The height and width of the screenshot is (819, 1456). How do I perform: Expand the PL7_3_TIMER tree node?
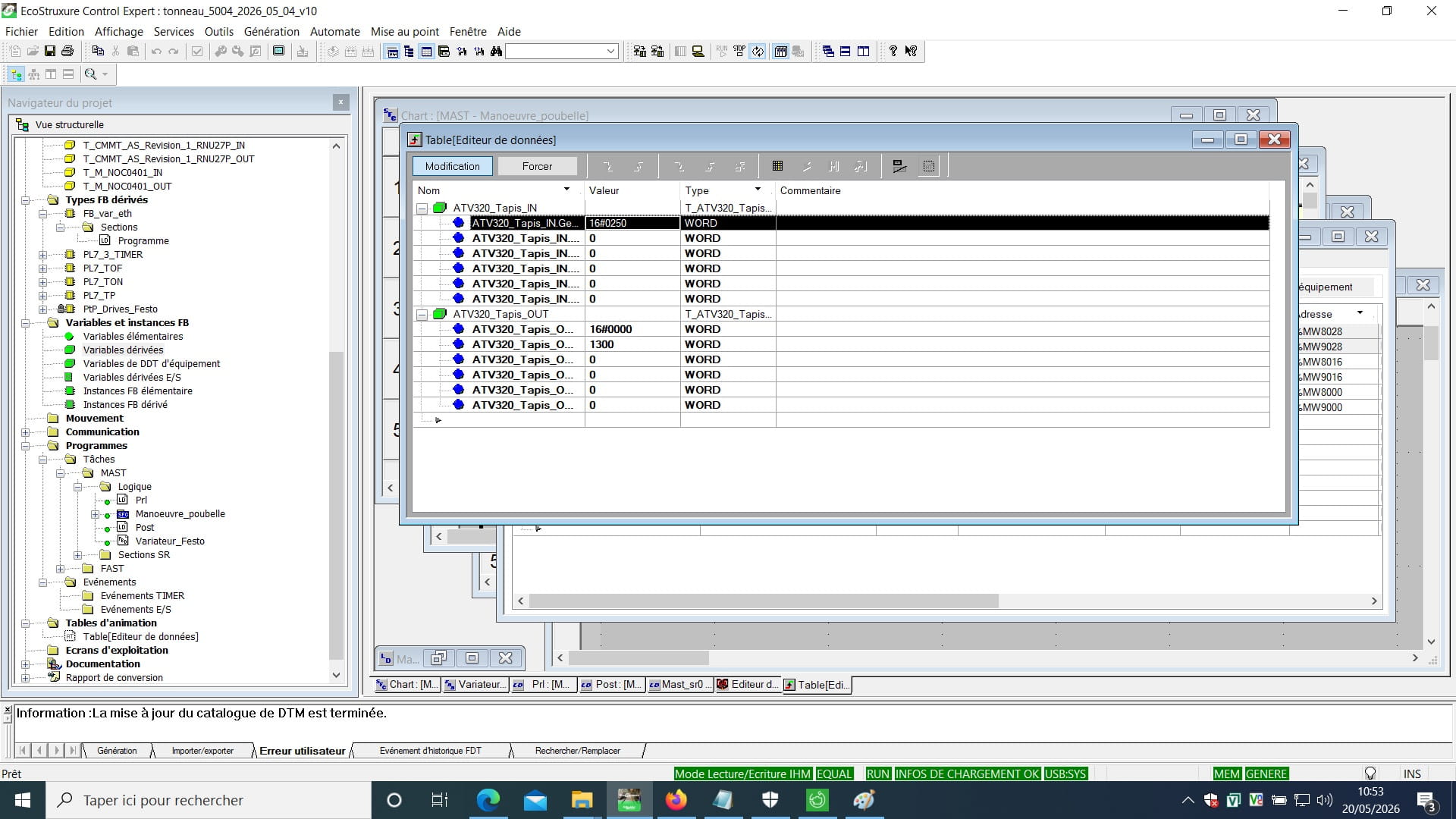[x=43, y=255]
